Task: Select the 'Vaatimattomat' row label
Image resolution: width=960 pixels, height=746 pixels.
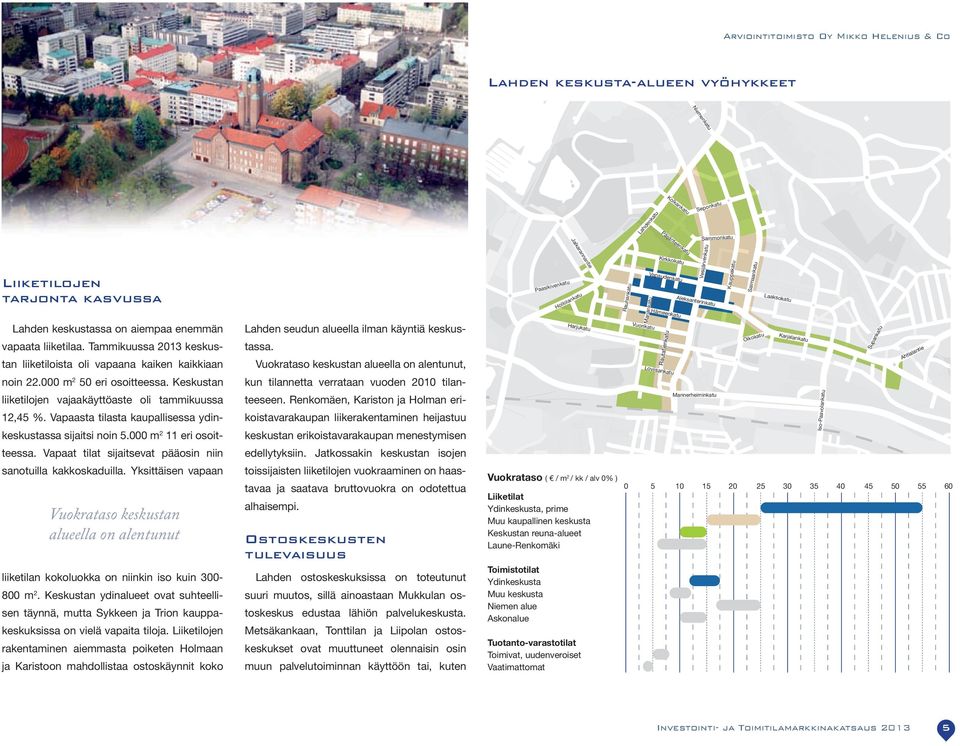Action: click(516, 667)
